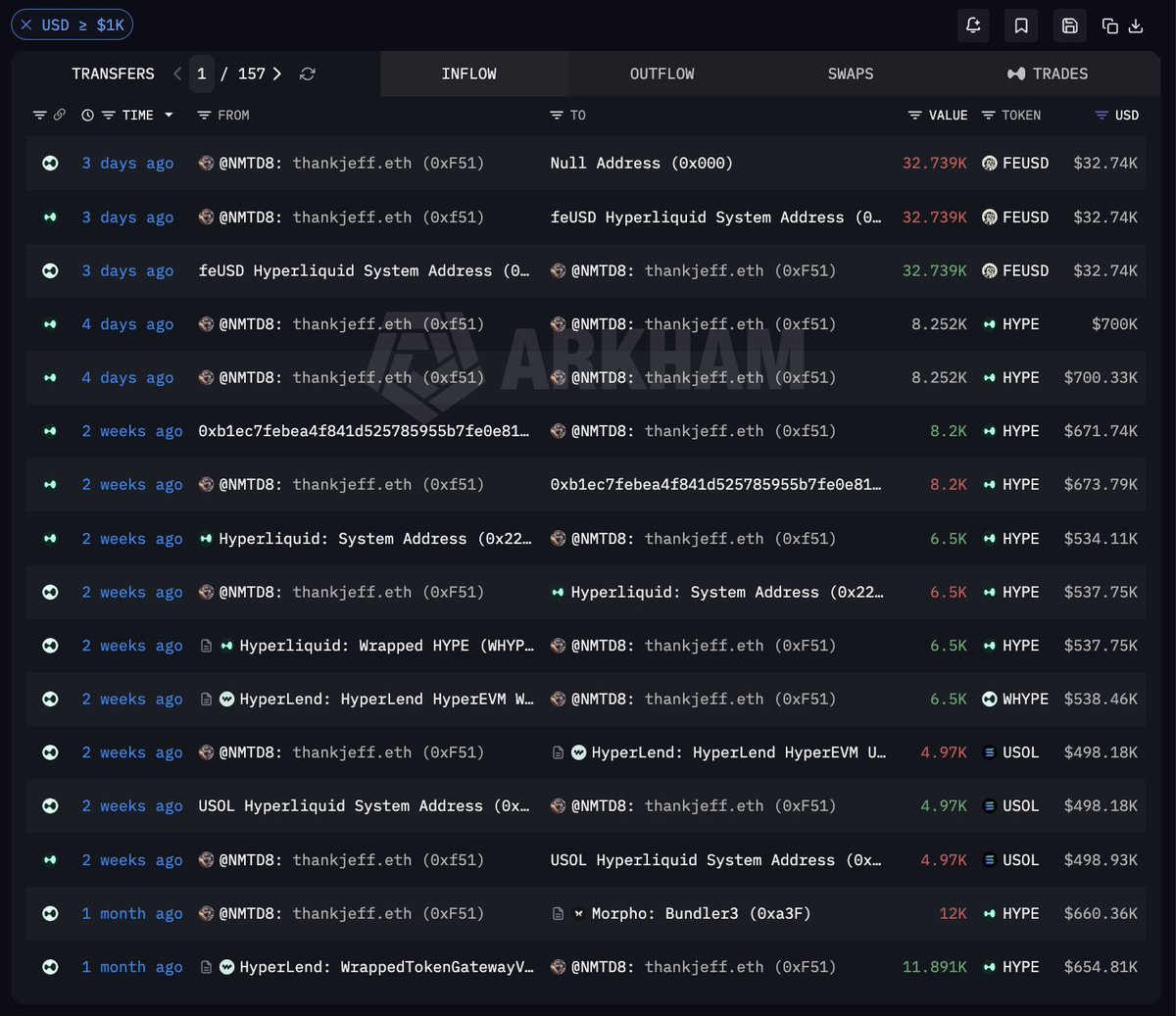The height and width of the screenshot is (1016, 1176).
Task: Click value 11.891K in last row
Action: click(935, 967)
